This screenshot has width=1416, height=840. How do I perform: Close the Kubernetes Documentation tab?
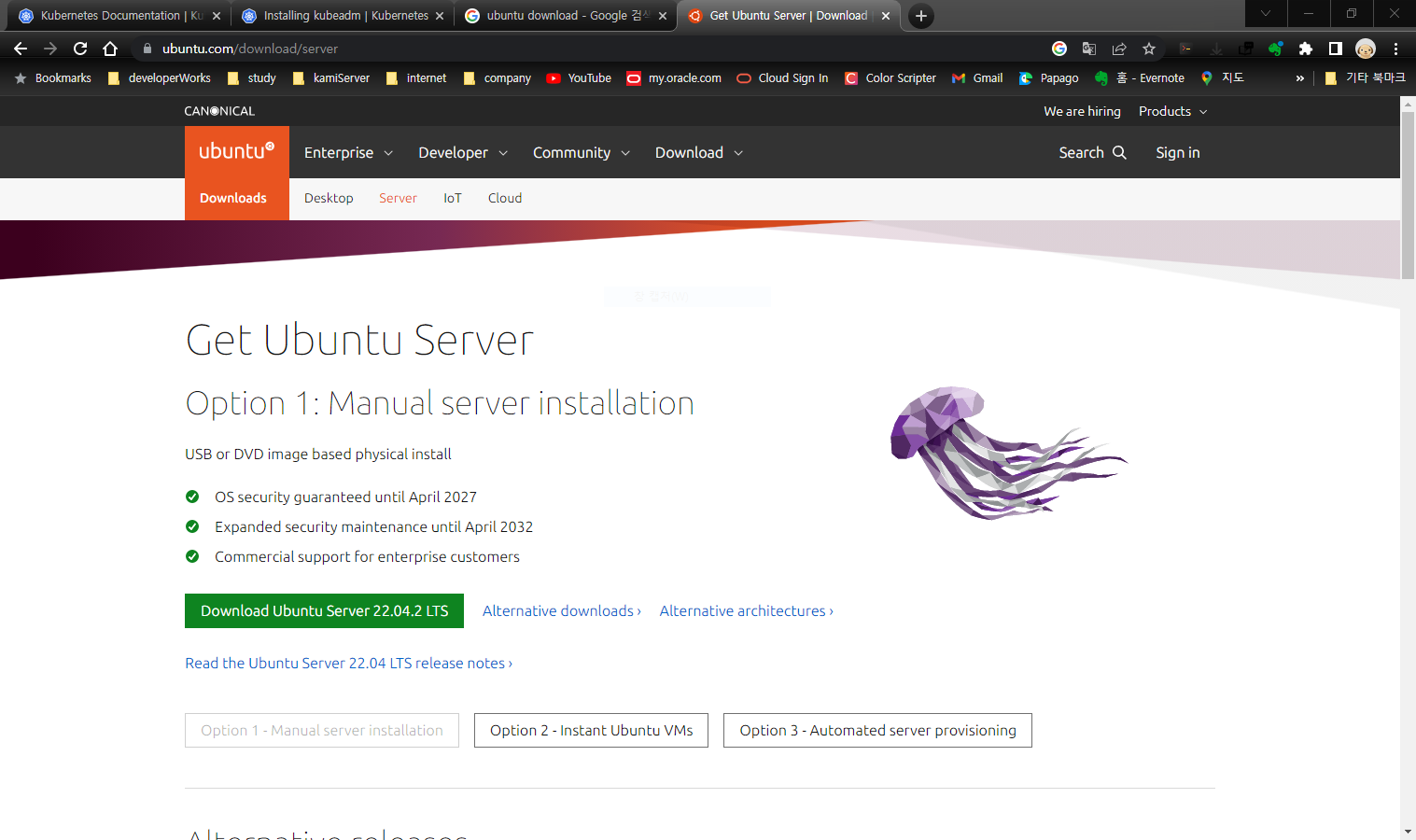coord(217,16)
